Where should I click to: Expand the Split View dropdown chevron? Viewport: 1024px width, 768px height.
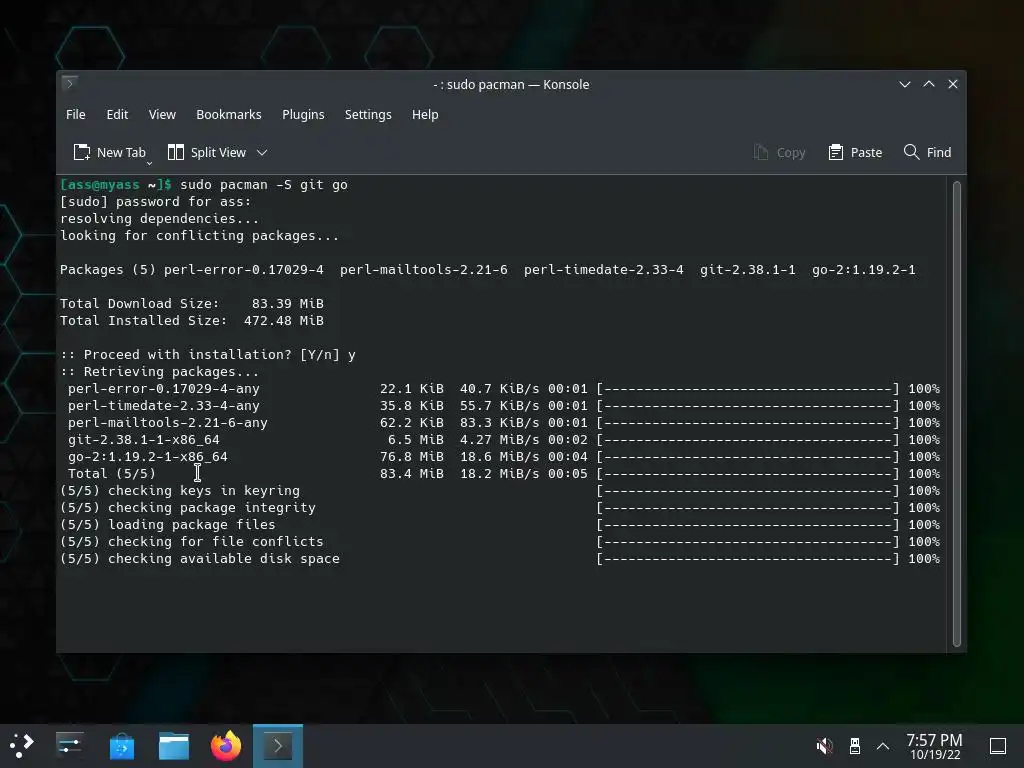[262, 152]
